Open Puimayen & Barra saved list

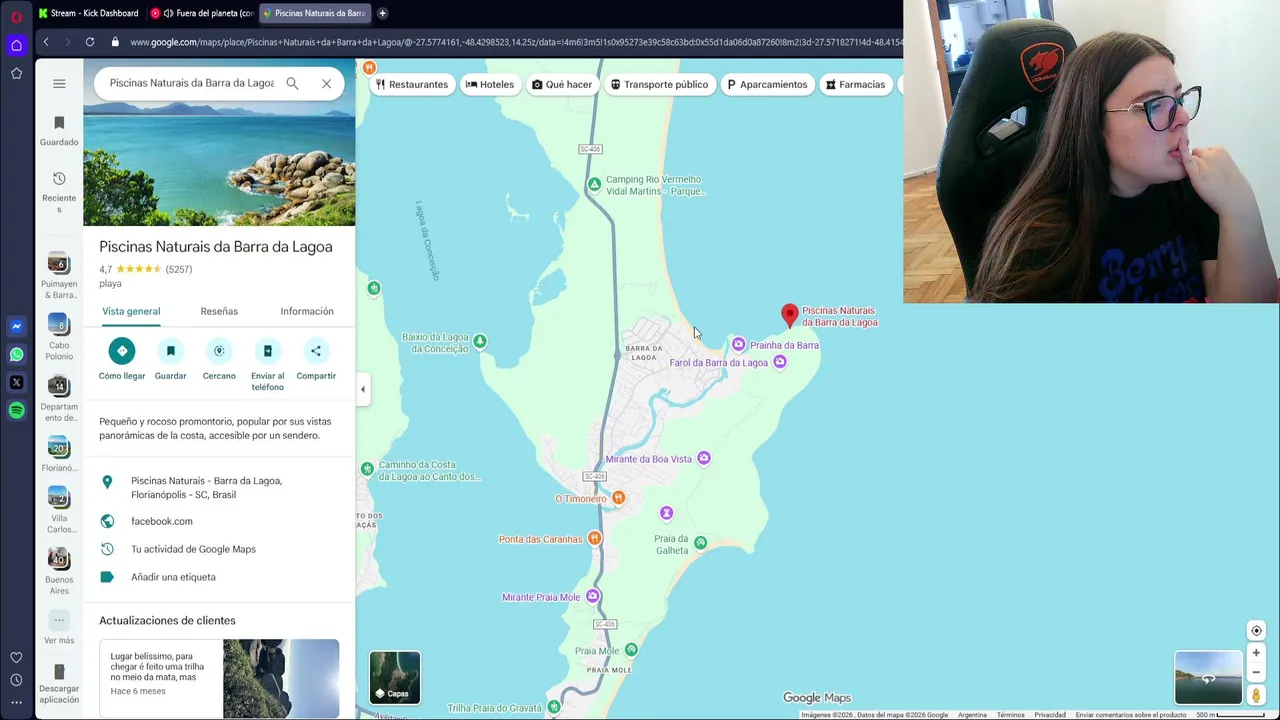[x=59, y=277]
